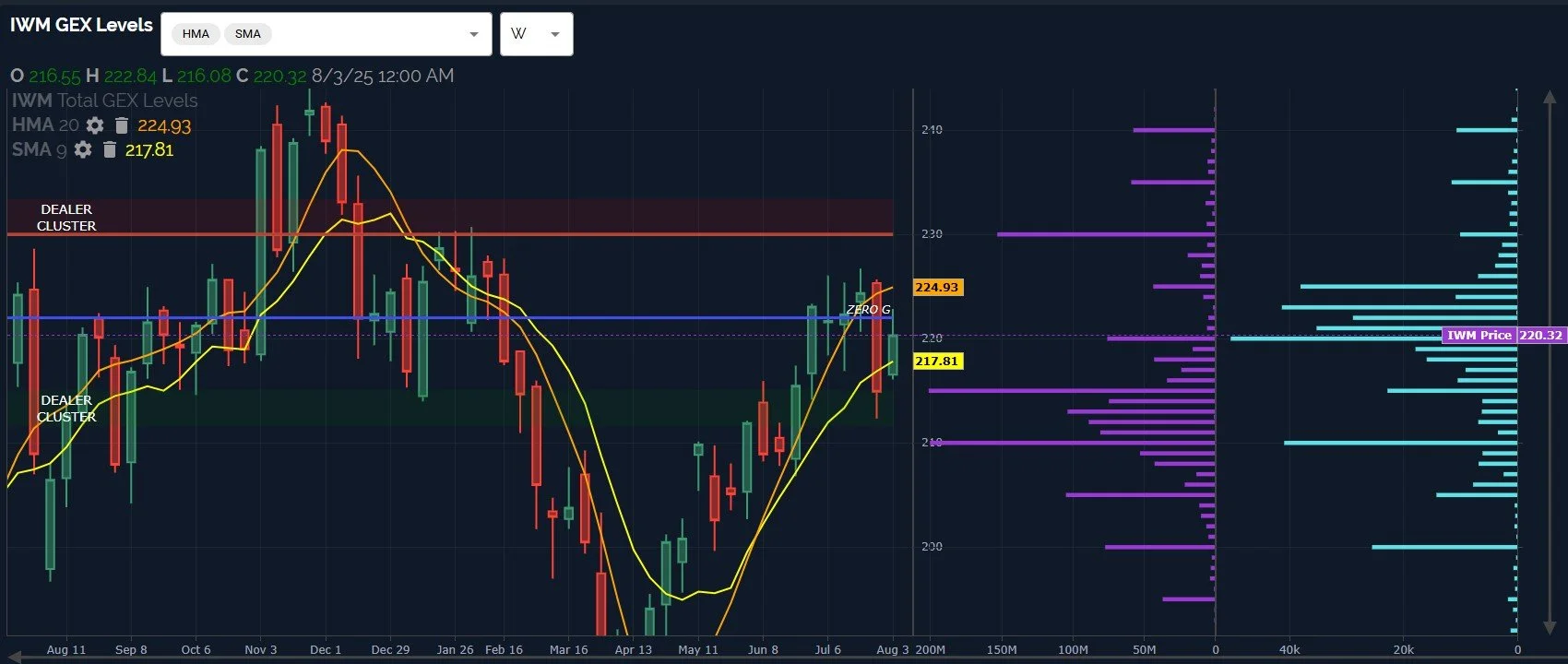Delete the HMA 20 indicator

[x=121, y=125]
